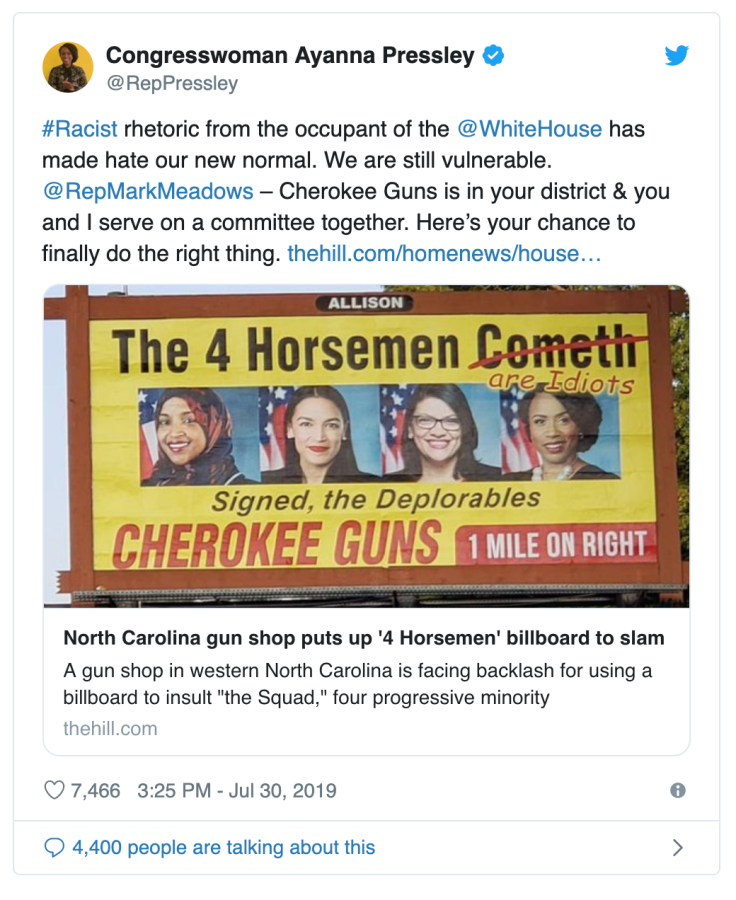Click the Twitter bird icon
736x900 pixels.
click(677, 57)
